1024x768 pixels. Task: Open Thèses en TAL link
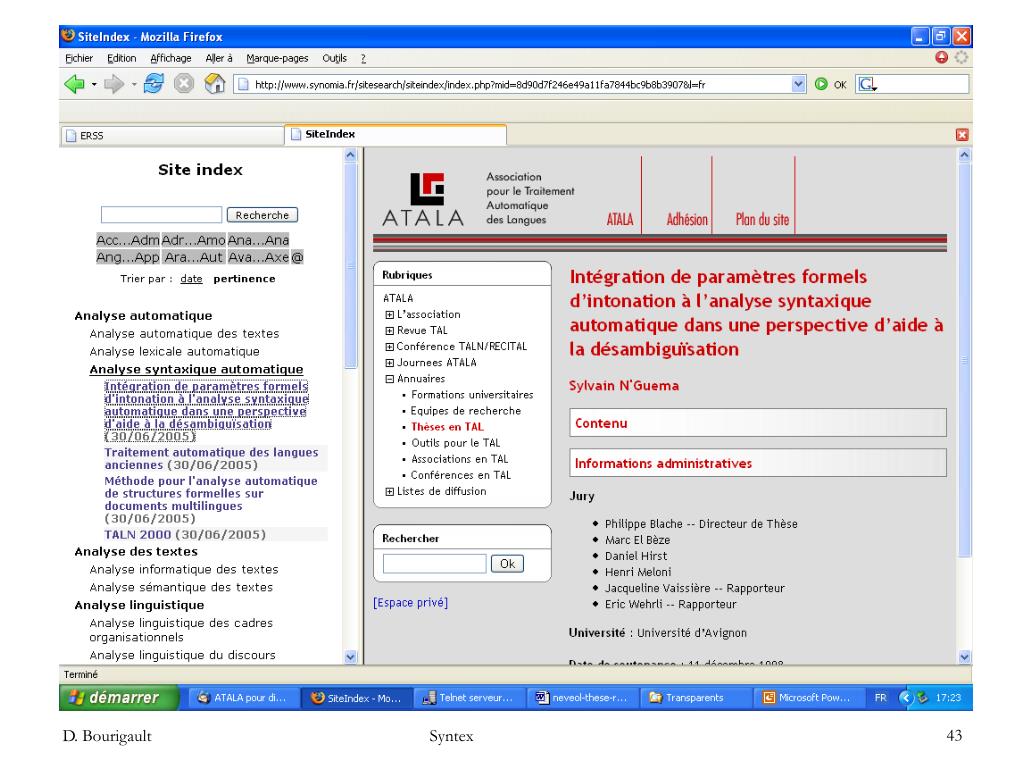tap(447, 427)
